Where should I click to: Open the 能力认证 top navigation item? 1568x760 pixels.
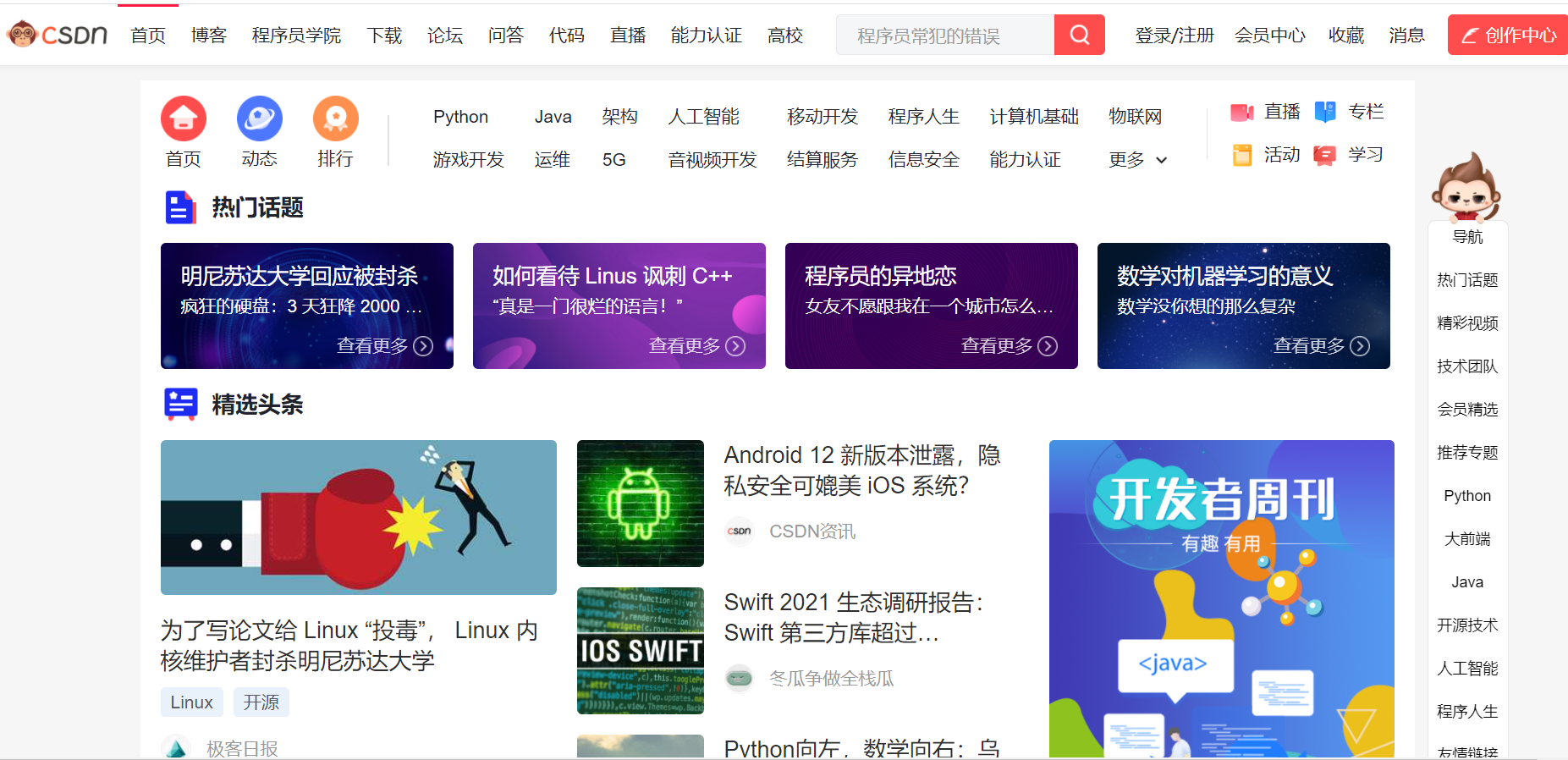click(707, 36)
